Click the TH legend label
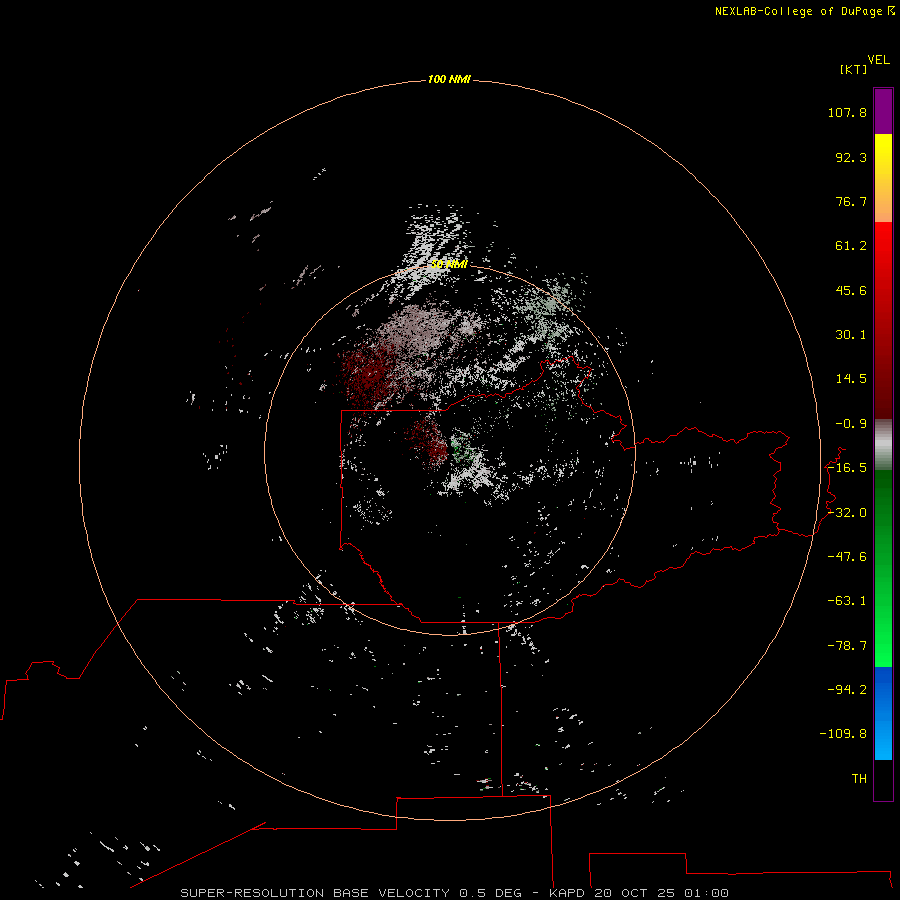This screenshot has height=900, width=900. point(859,779)
